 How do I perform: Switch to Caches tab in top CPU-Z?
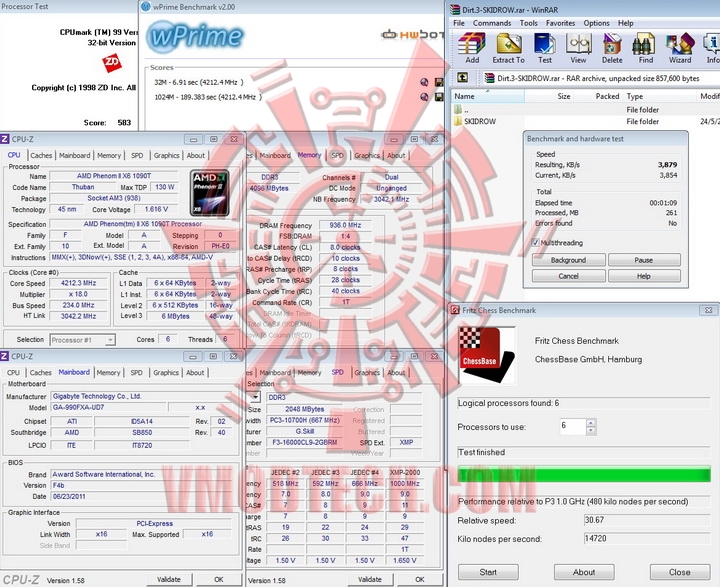tap(41, 155)
